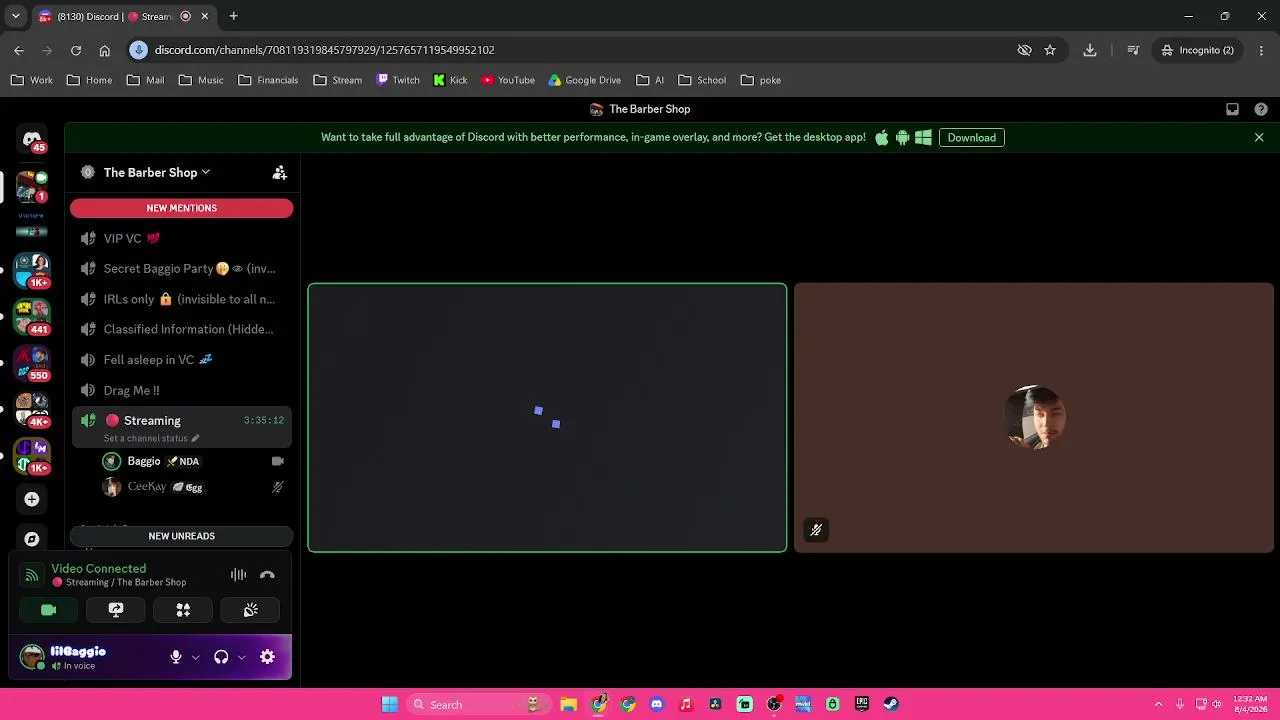Mute your microphone in user panel
This screenshot has width=1280, height=720.
click(176, 657)
